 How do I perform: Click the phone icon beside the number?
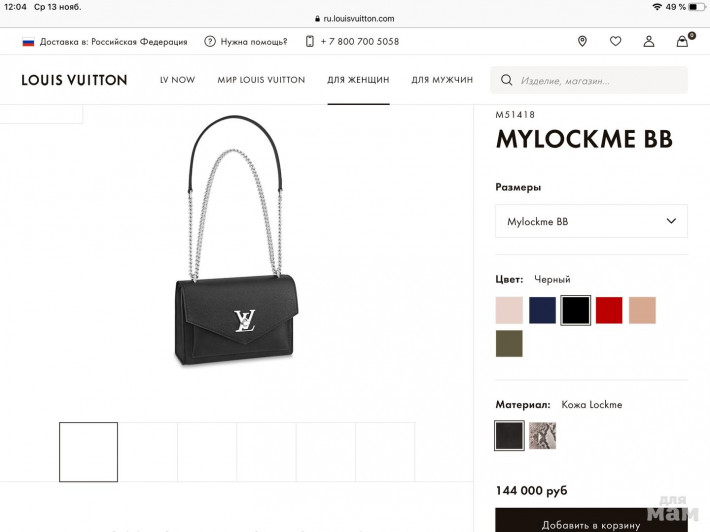pyautogui.click(x=310, y=41)
